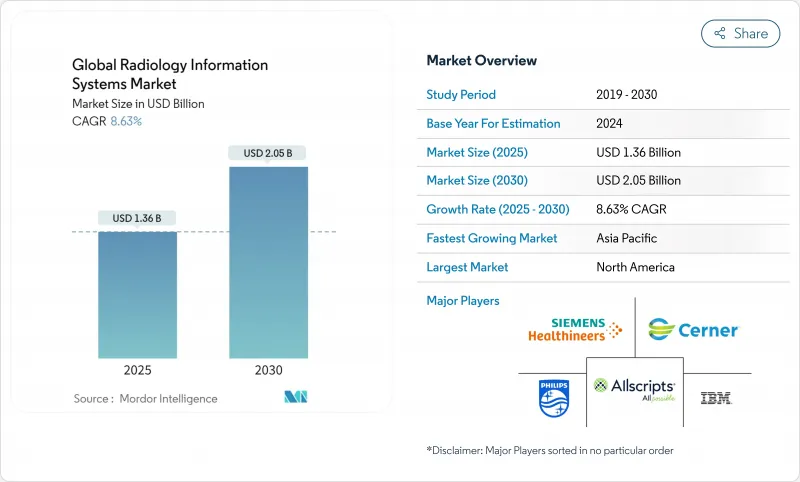The height and width of the screenshot is (482, 800).
Task: Click the Siemens Healthineers logo
Action: coord(575,329)
